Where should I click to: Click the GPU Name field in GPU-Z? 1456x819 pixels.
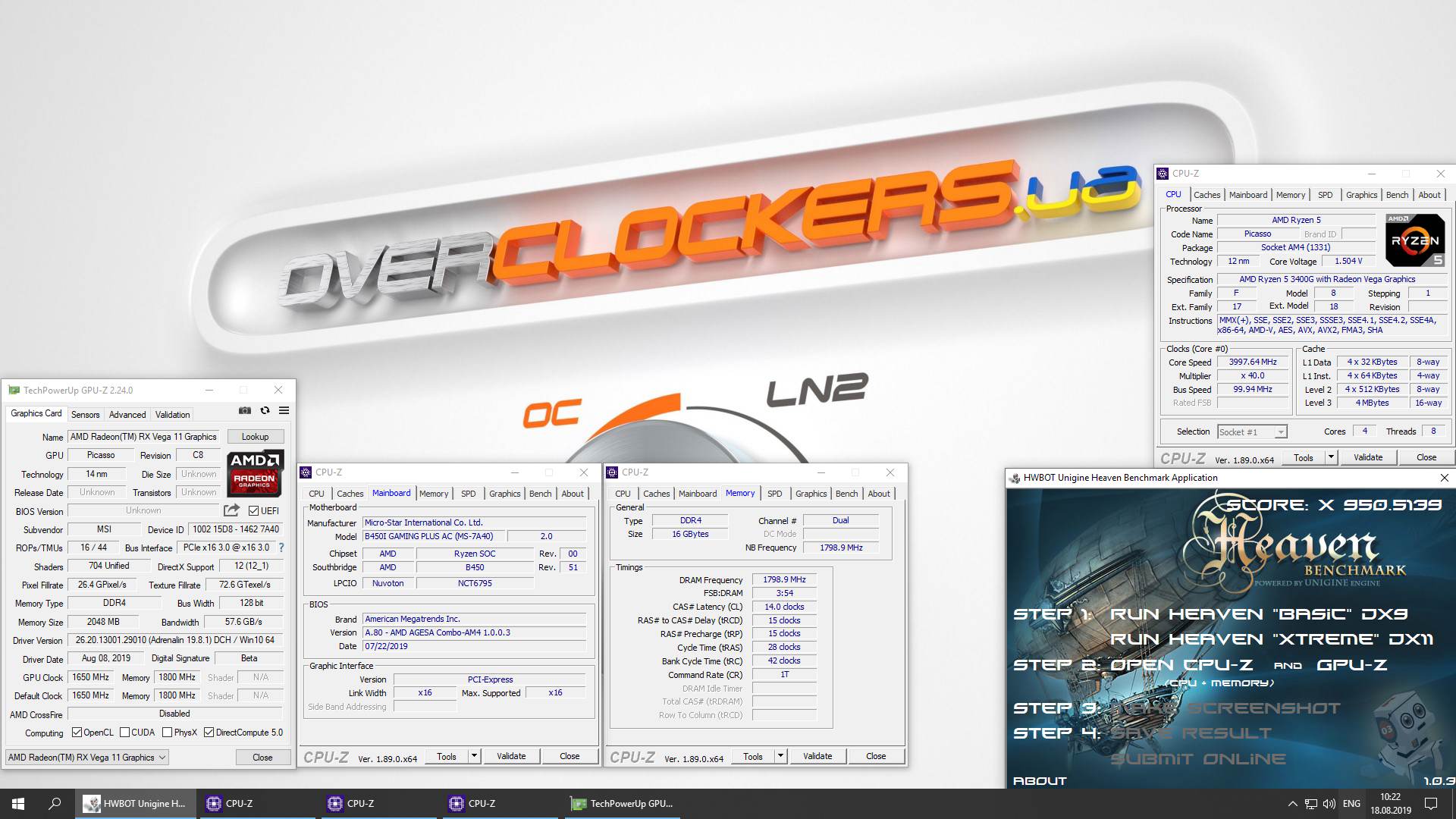click(x=144, y=437)
